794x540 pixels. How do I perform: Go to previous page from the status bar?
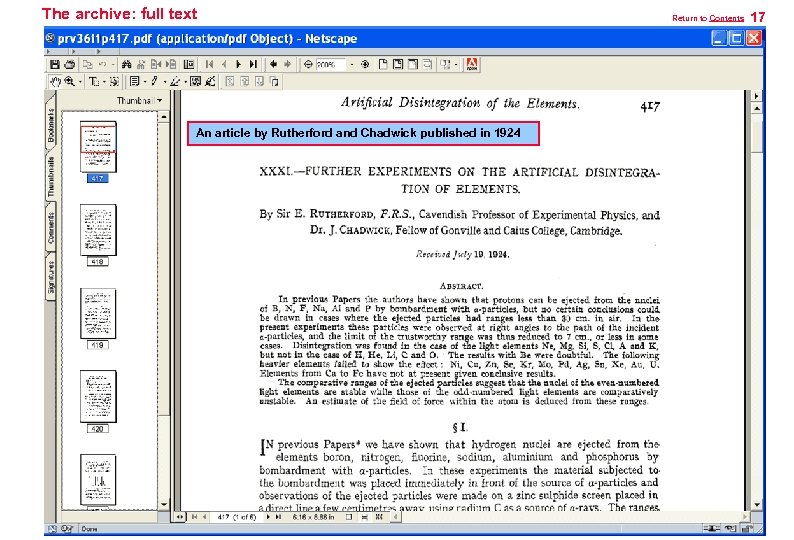[x=205, y=517]
